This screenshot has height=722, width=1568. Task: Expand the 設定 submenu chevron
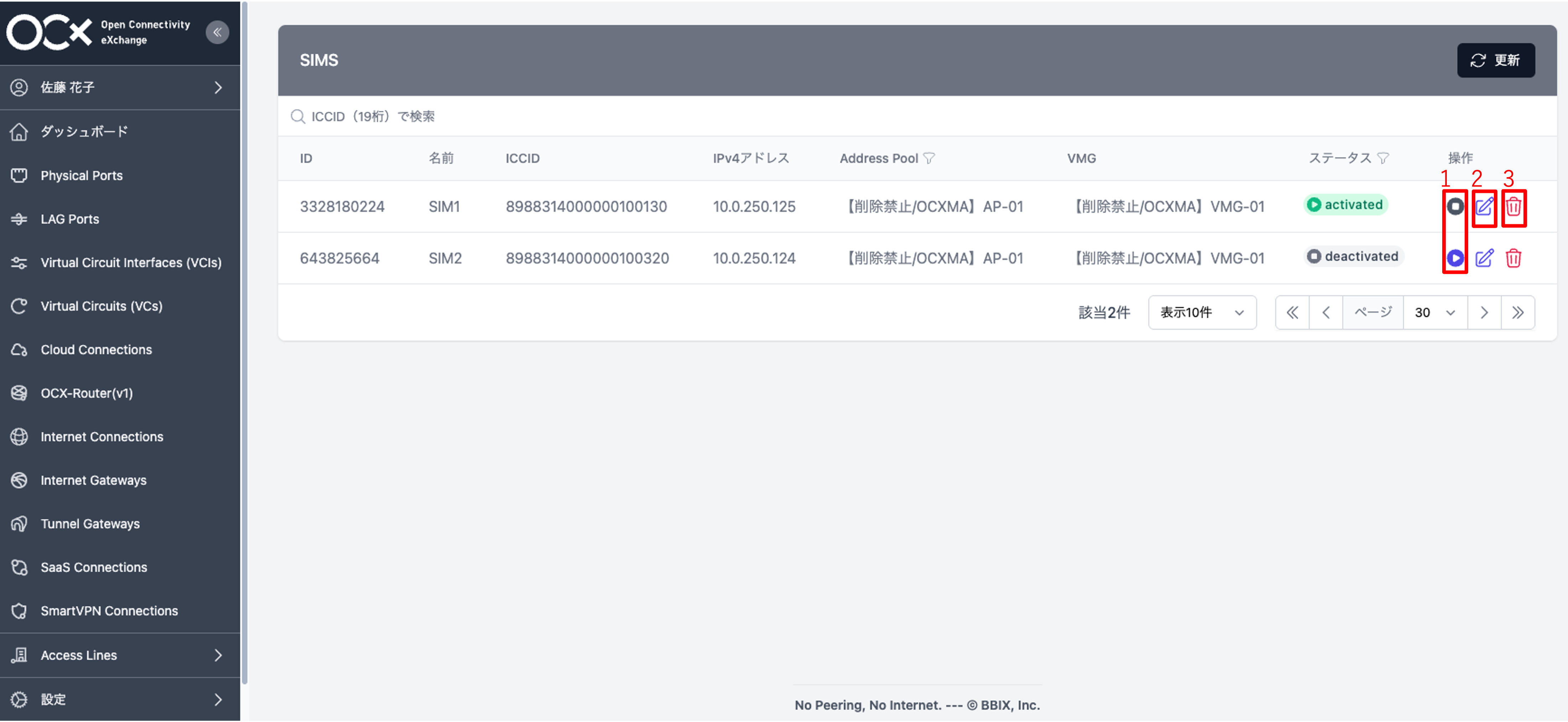[218, 700]
